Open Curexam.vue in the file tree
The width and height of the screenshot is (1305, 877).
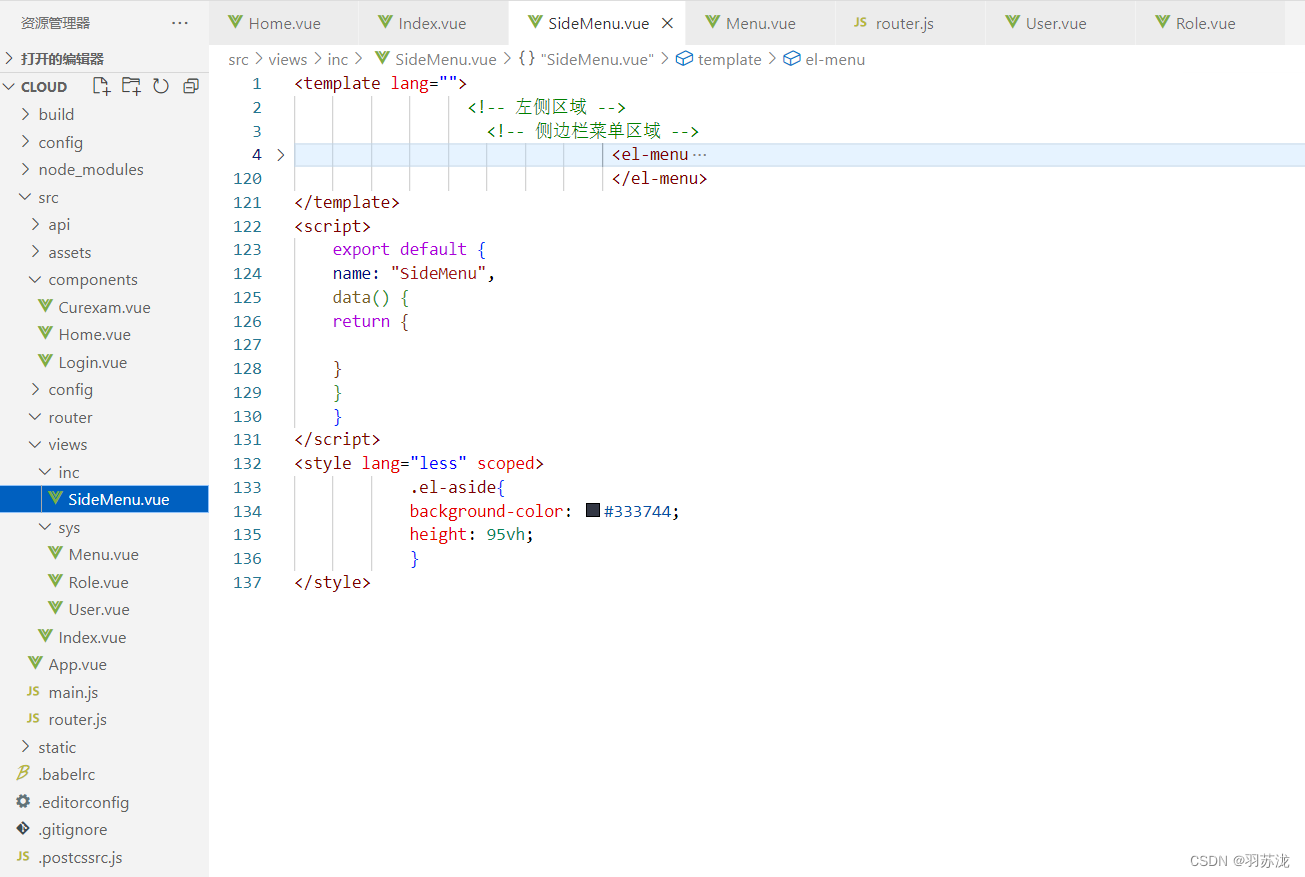[104, 307]
